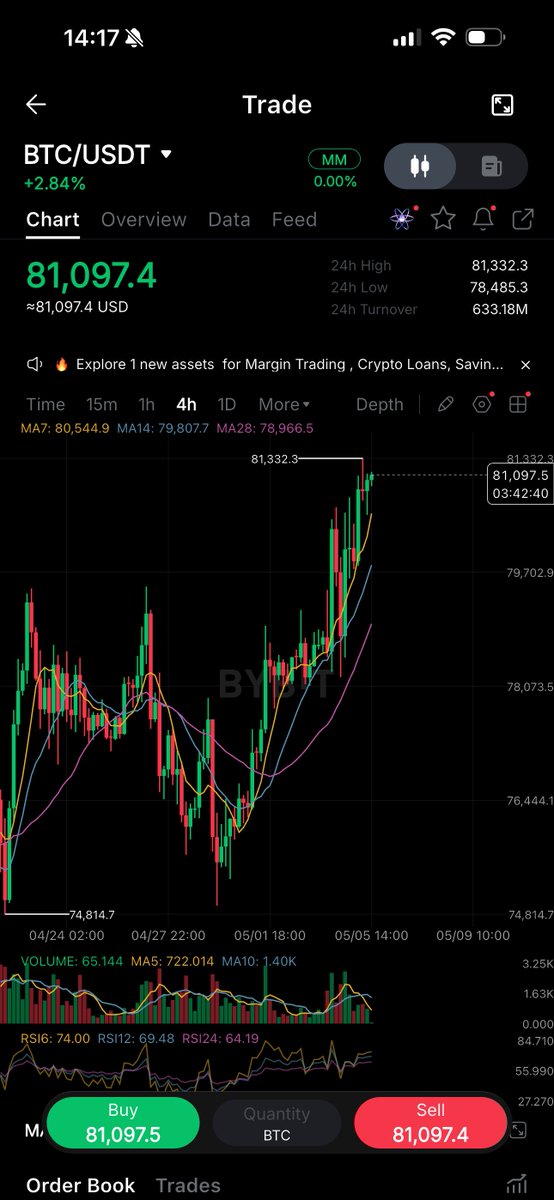Open the bar chart icon near Trades
This screenshot has width=554, height=1200.
[x=518, y=1185]
